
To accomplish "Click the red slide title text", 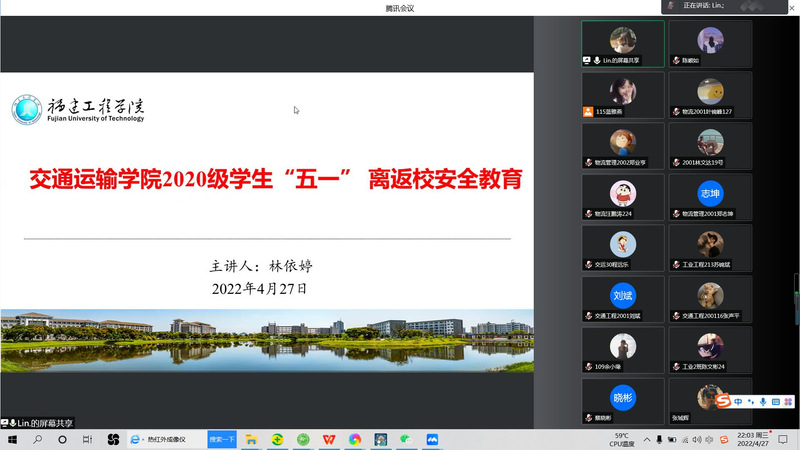I will tap(276, 179).
